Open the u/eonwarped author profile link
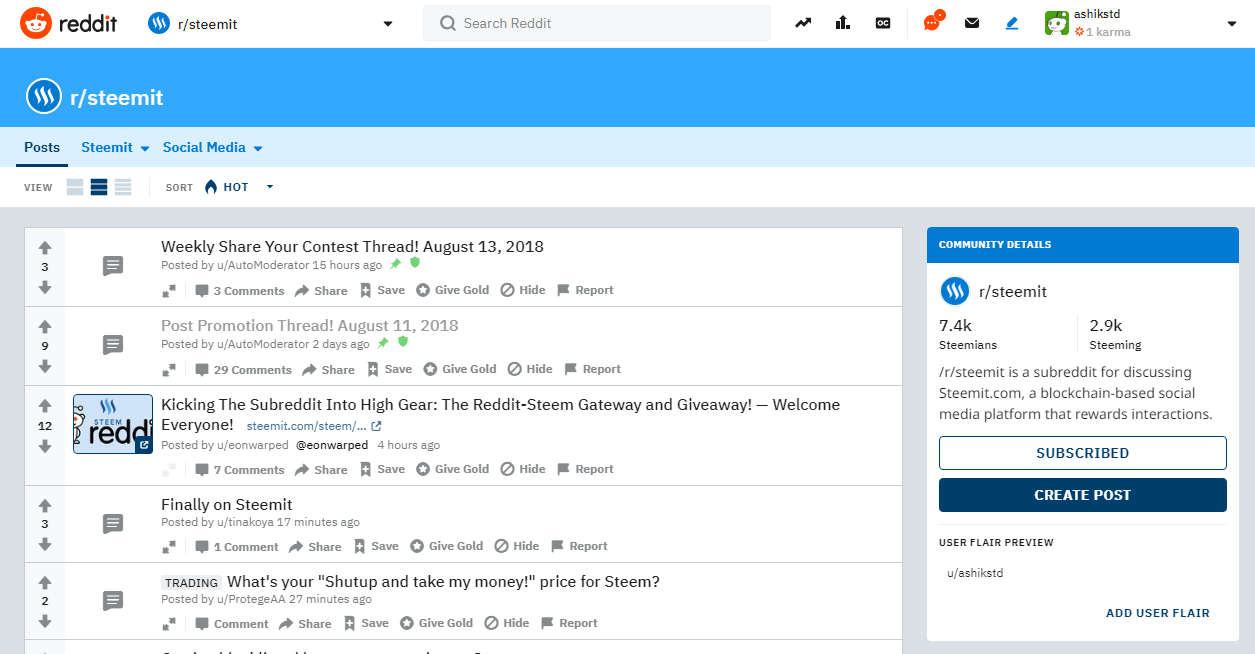Image resolution: width=1255 pixels, height=654 pixels. (251, 445)
